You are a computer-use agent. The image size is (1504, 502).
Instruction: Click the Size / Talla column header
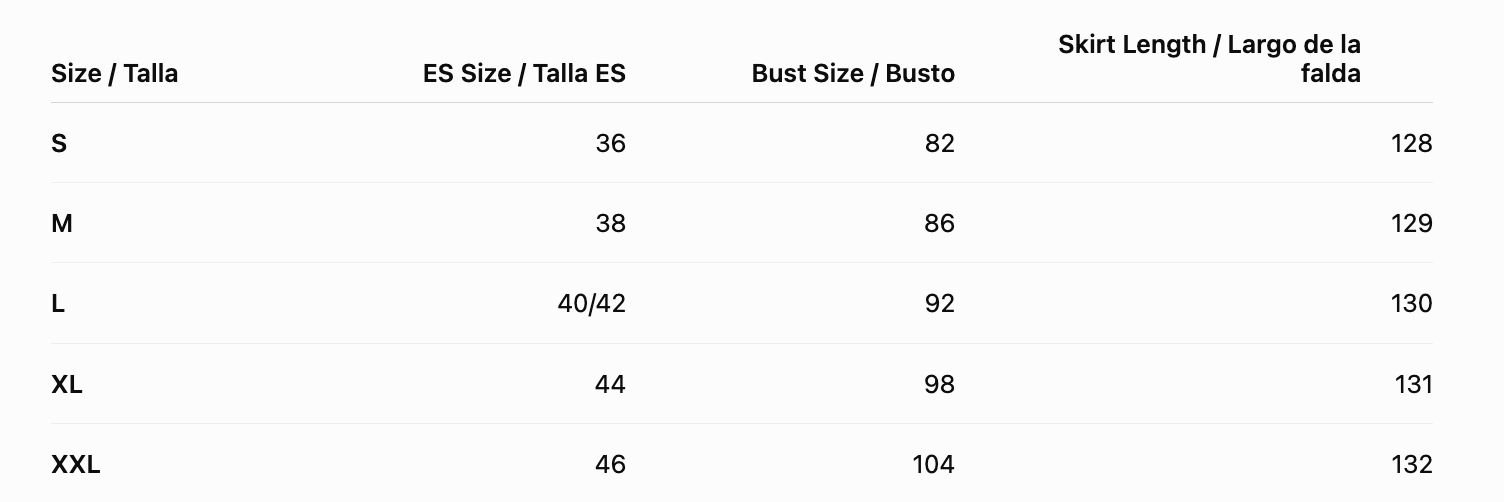[x=114, y=73]
